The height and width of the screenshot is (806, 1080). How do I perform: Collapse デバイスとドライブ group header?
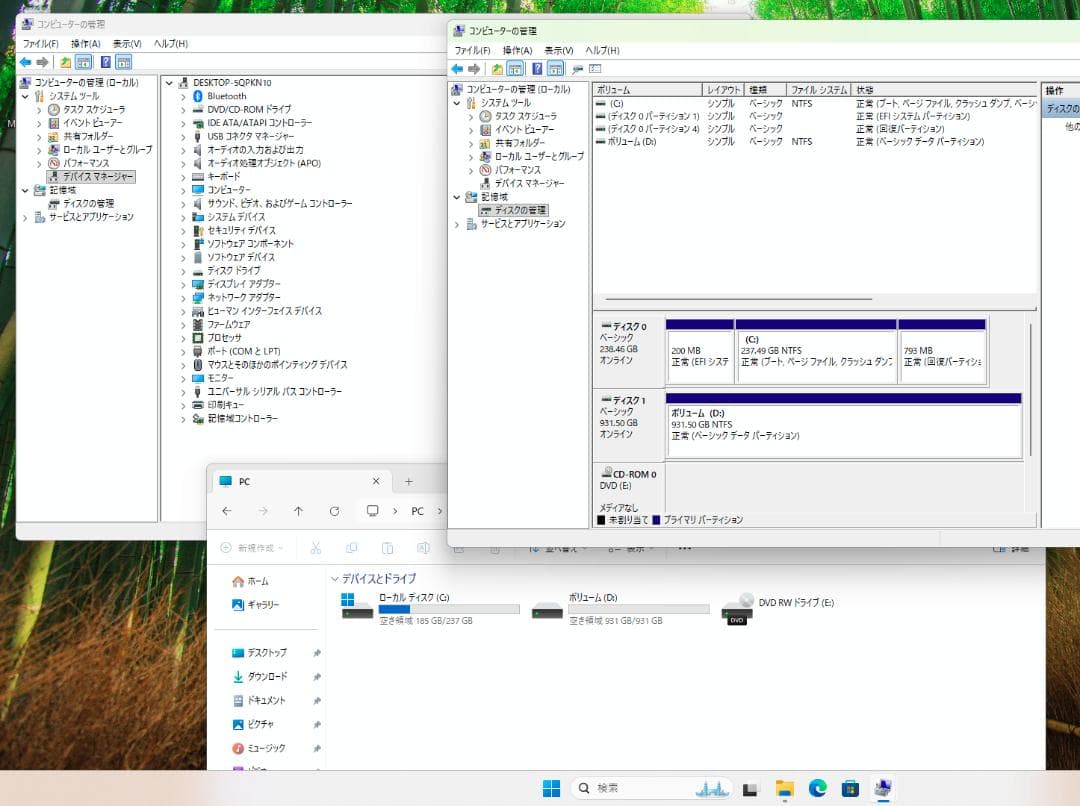tap(335, 579)
